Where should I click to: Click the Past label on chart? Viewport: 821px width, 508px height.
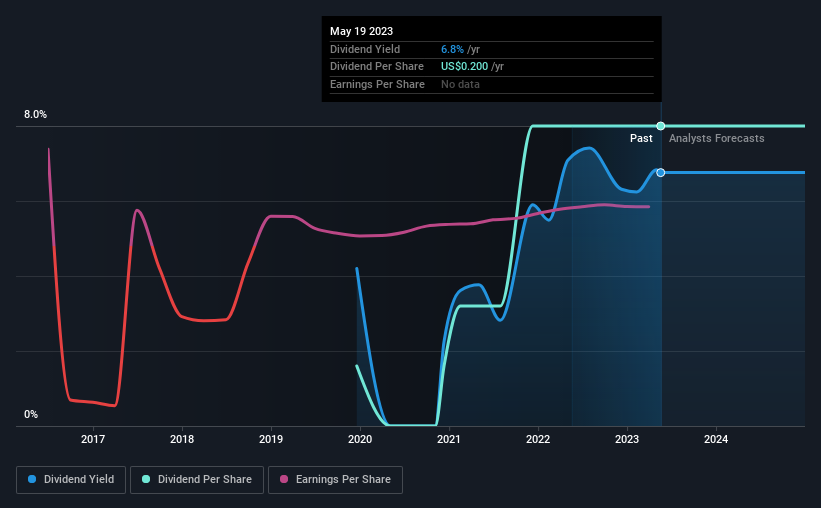point(641,138)
